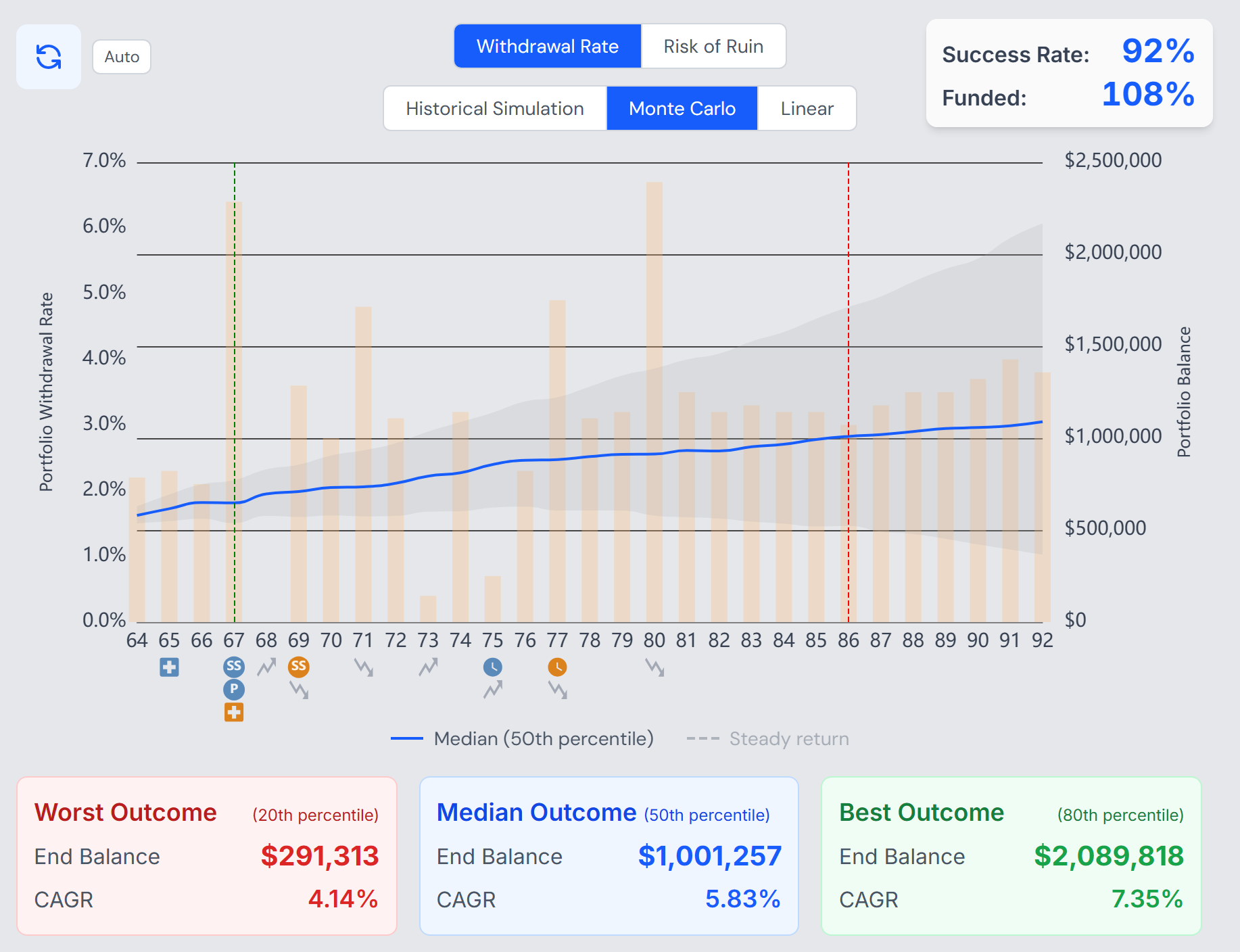Select the Linear simulation mode

807,108
